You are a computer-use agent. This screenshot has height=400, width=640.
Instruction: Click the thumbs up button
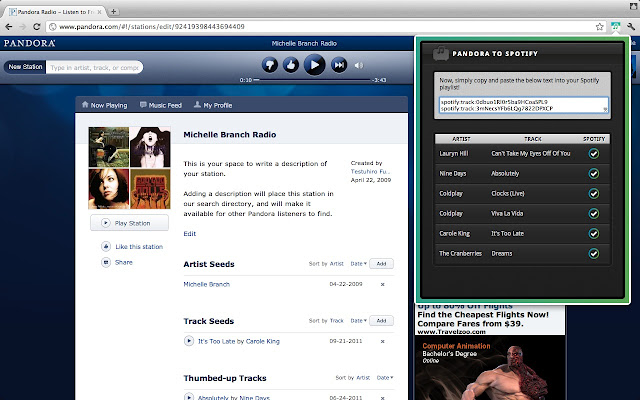(x=291, y=65)
